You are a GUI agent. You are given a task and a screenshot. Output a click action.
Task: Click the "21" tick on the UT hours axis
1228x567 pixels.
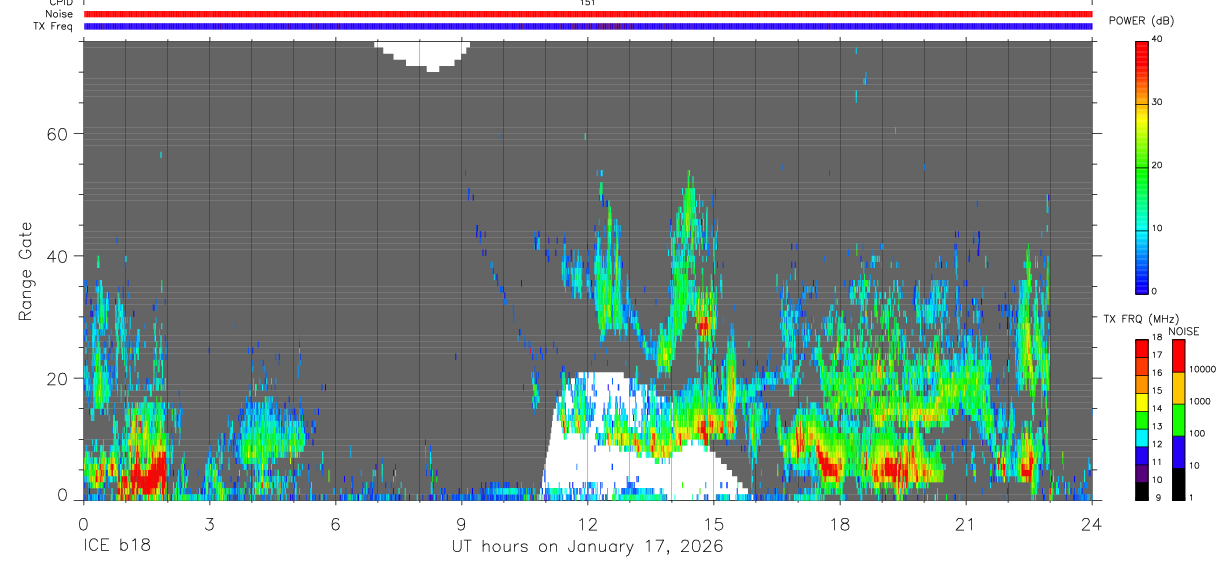point(965,524)
